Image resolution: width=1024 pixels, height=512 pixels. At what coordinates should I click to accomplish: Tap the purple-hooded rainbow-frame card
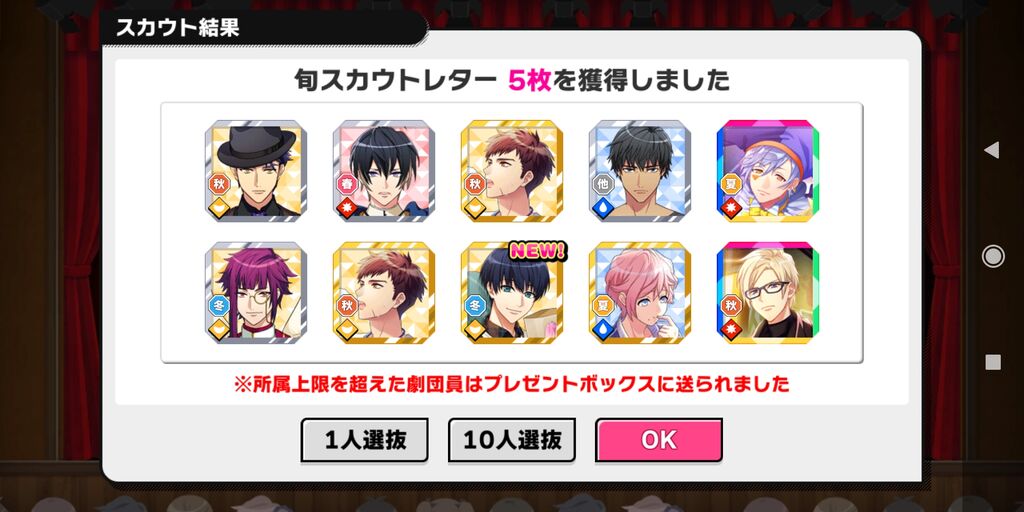point(768,171)
